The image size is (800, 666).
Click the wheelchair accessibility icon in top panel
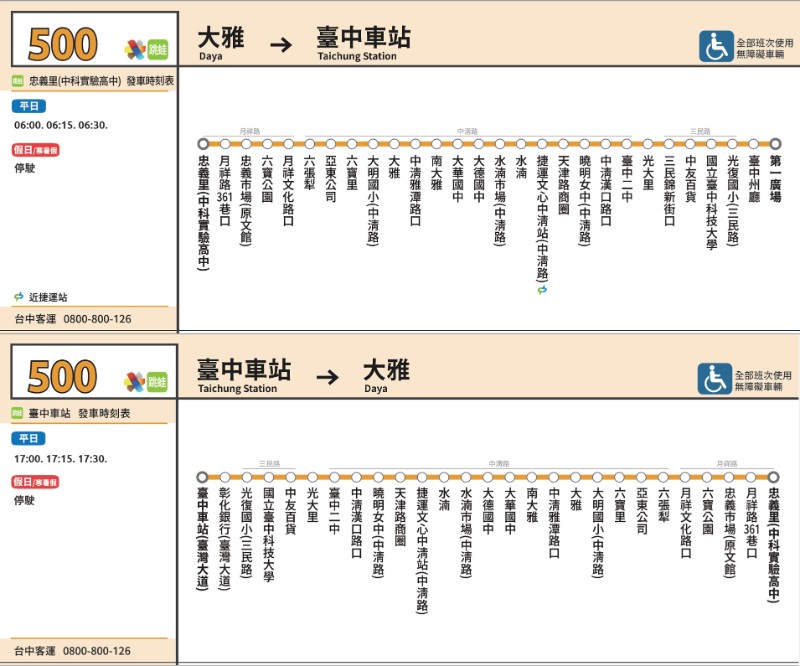(x=715, y=45)
